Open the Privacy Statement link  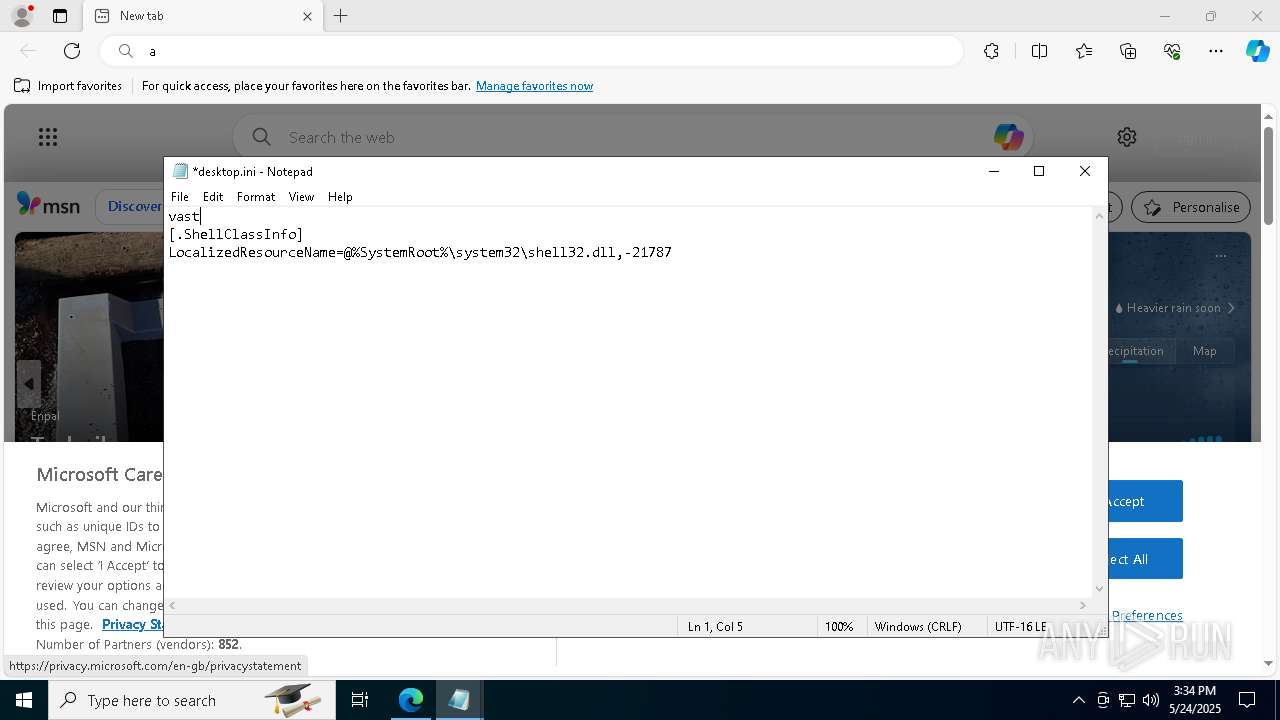click(133, 624)
